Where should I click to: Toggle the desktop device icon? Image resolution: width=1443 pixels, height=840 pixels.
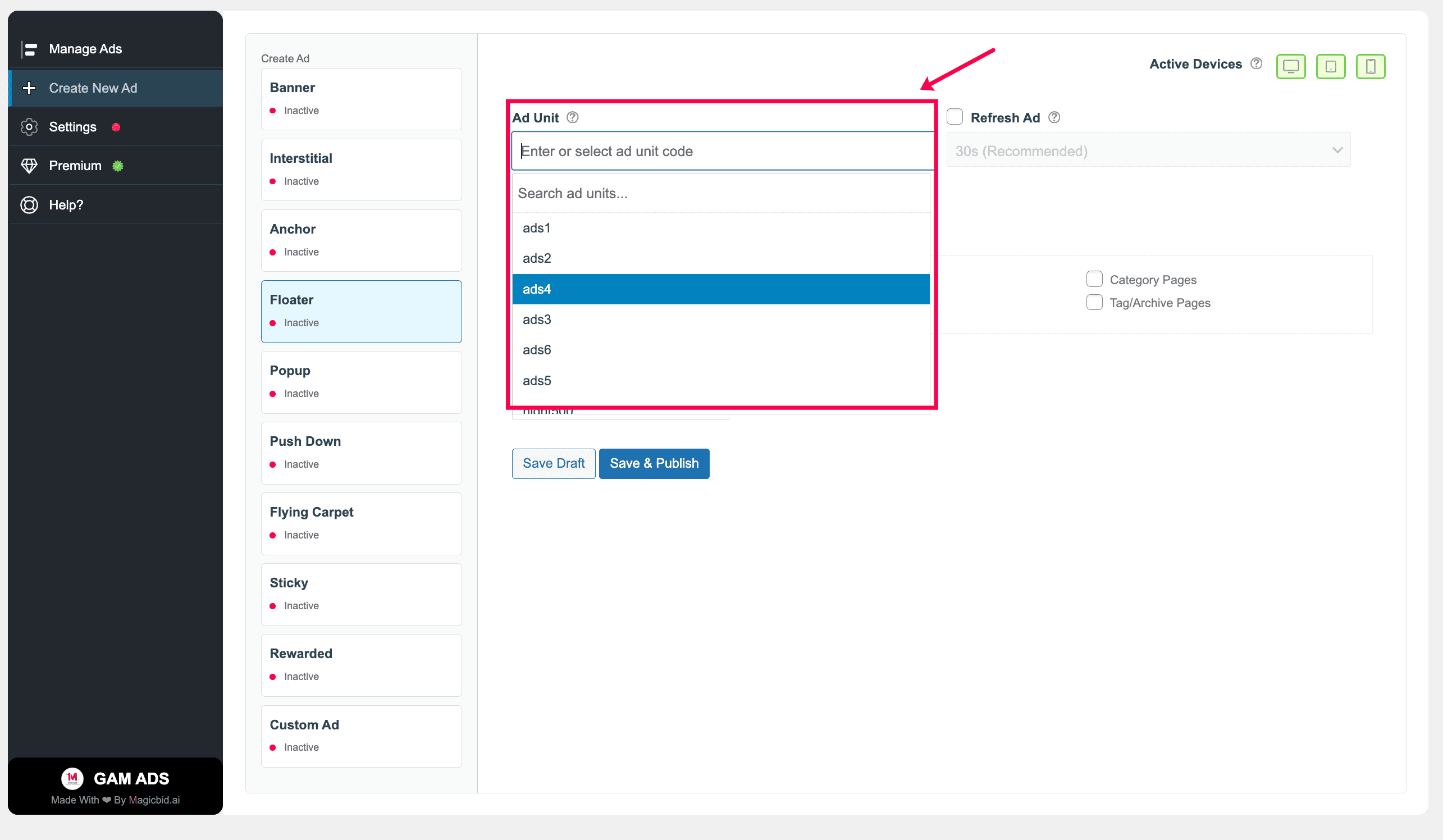[1291, 66]
